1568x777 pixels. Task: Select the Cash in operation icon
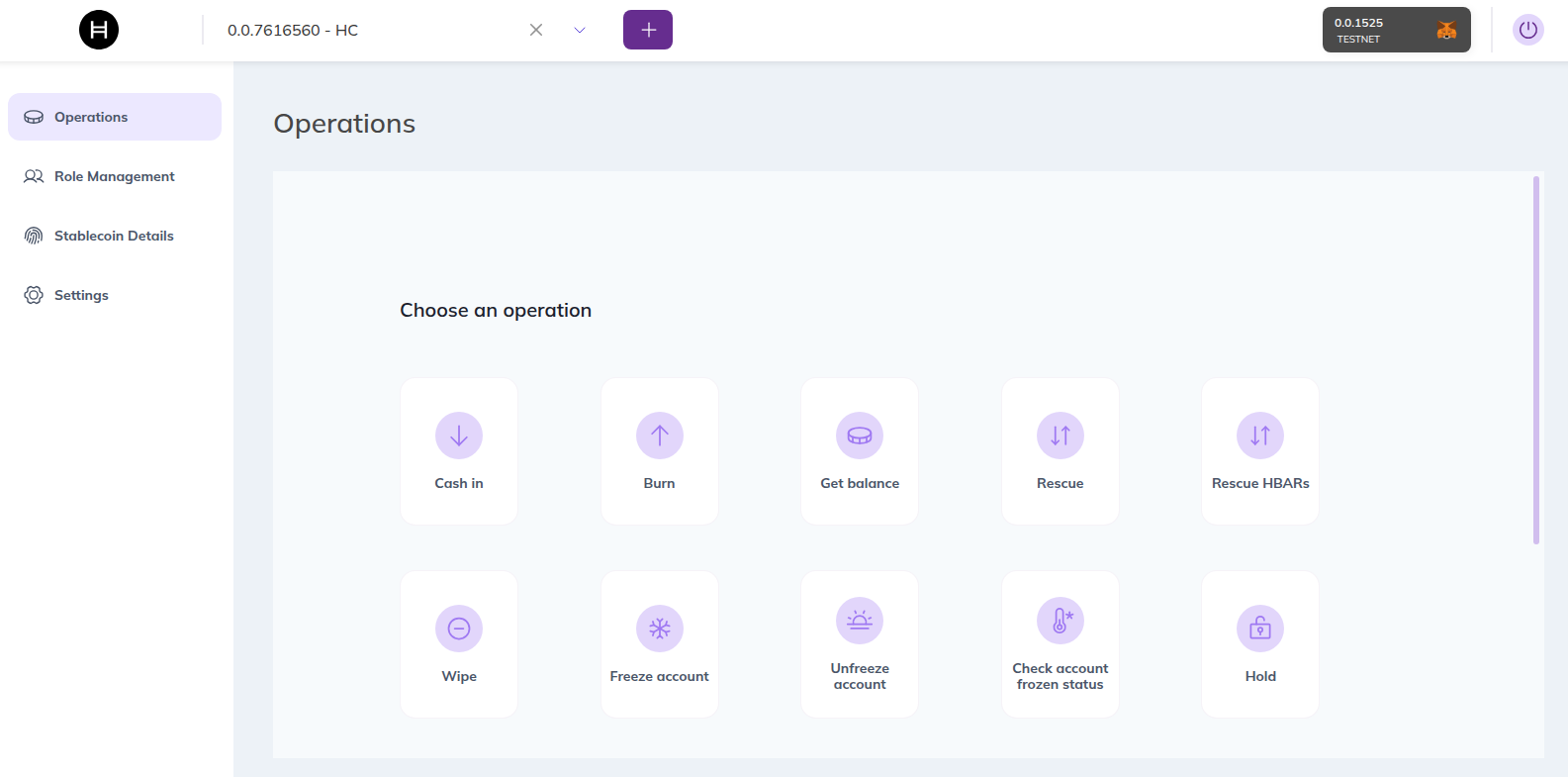tap(459, 436)
